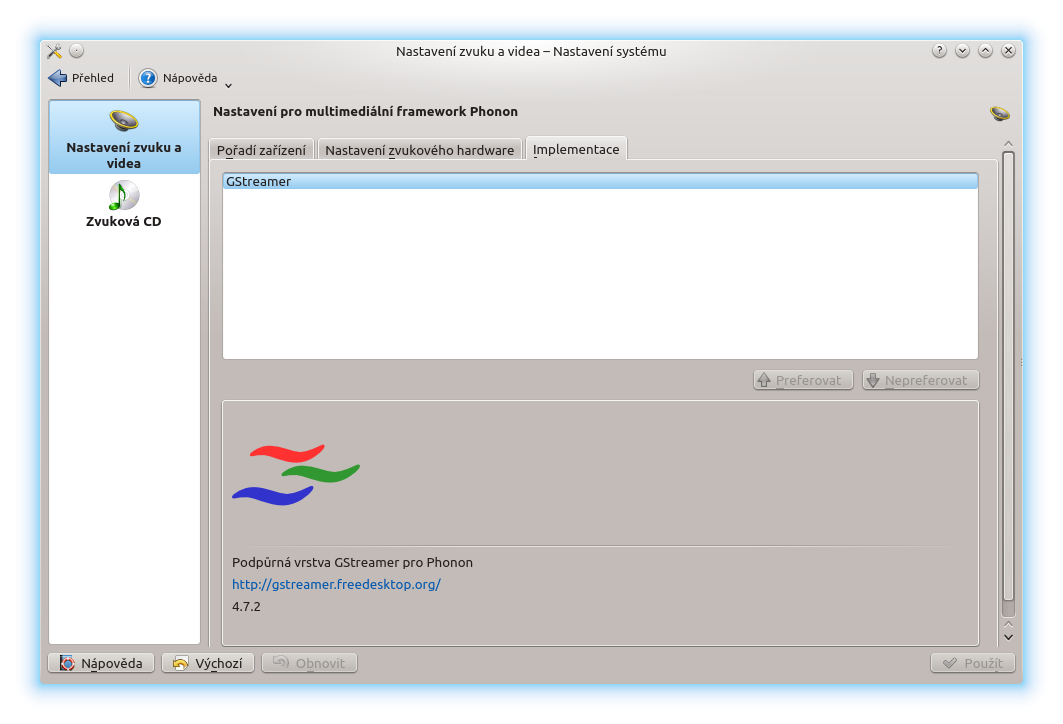This screenshot has height=724, width=1063.
Task: Close the Nastavení systému window
Action: point(1008,51)
